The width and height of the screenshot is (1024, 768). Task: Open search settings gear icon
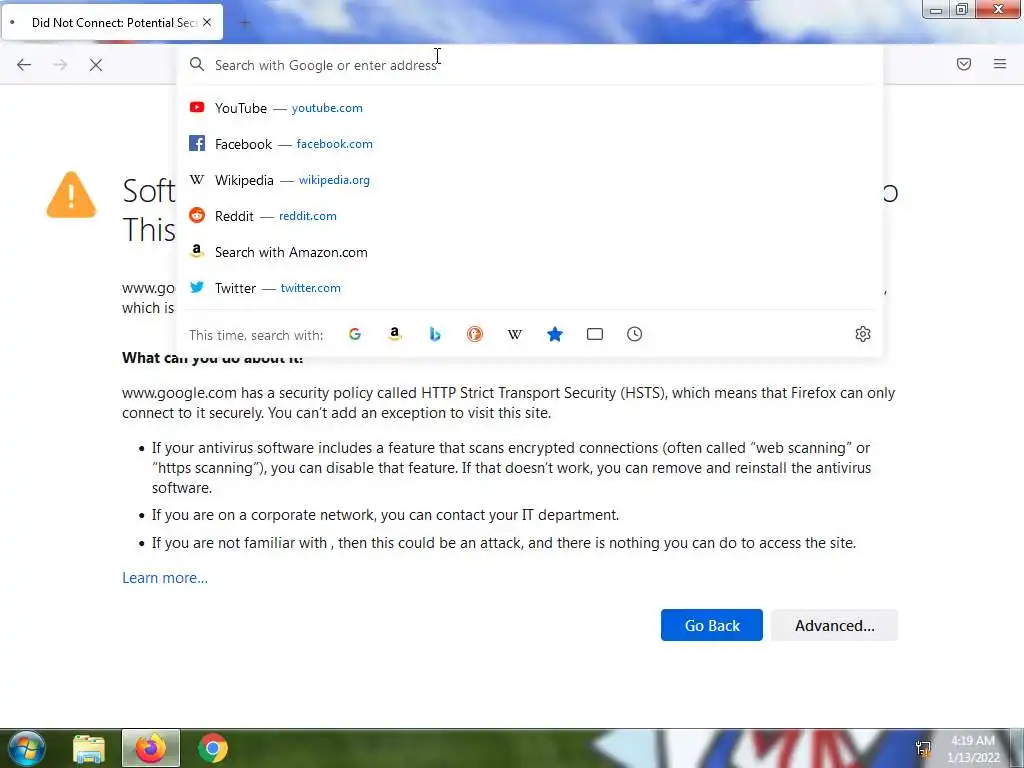[x=863, y=334]
